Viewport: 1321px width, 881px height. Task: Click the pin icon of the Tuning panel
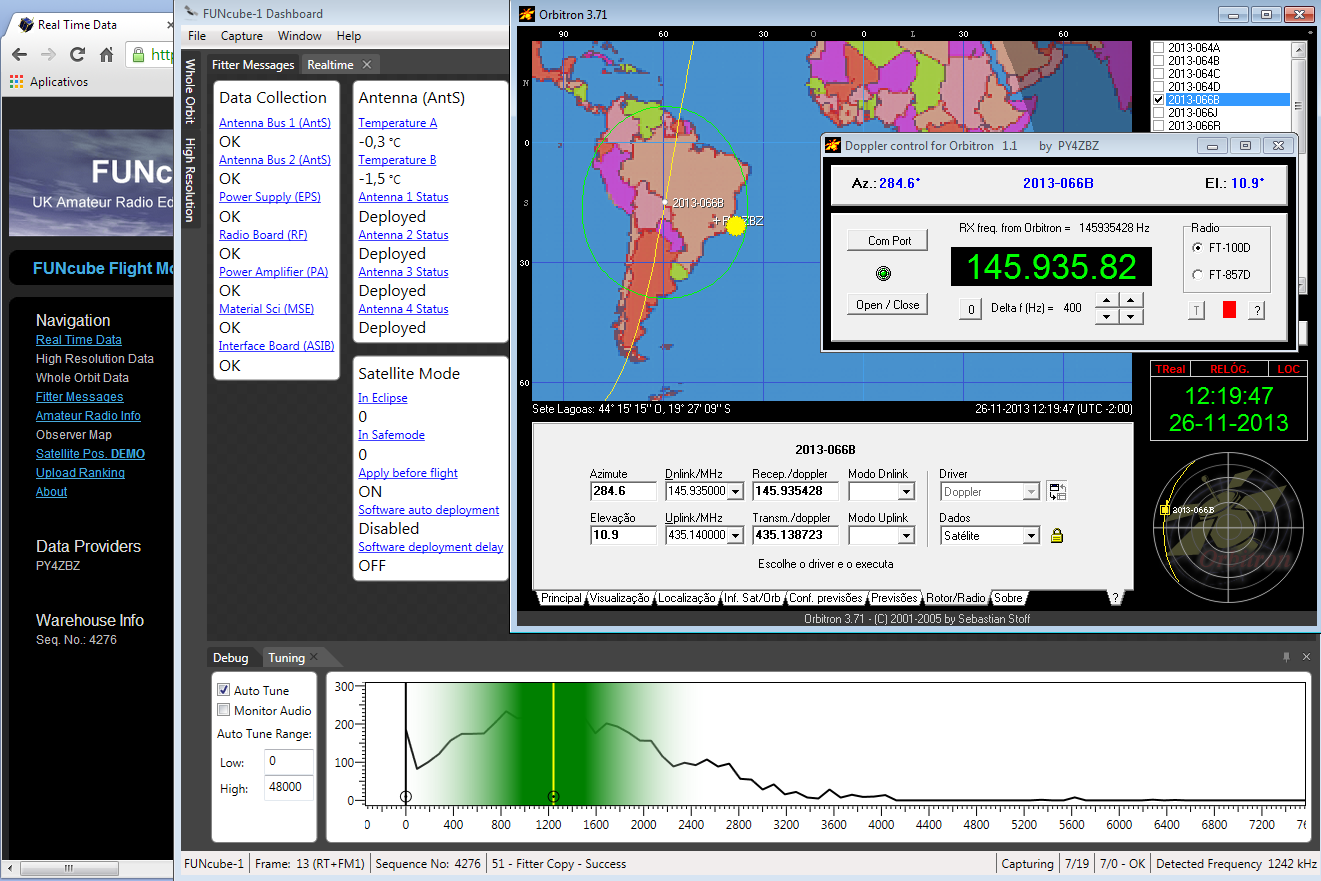point(1286,657)
